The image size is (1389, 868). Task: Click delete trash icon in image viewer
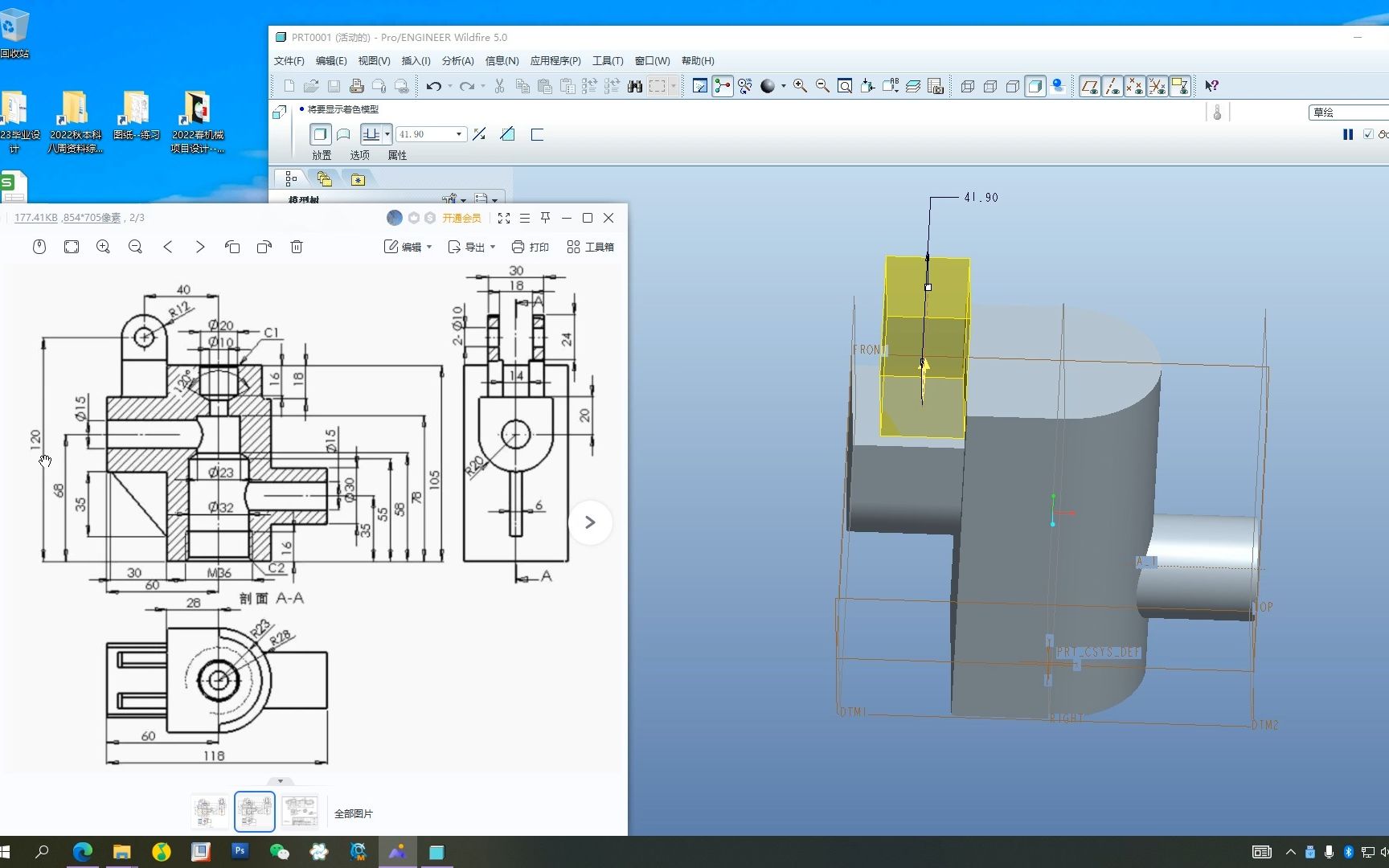297,247
